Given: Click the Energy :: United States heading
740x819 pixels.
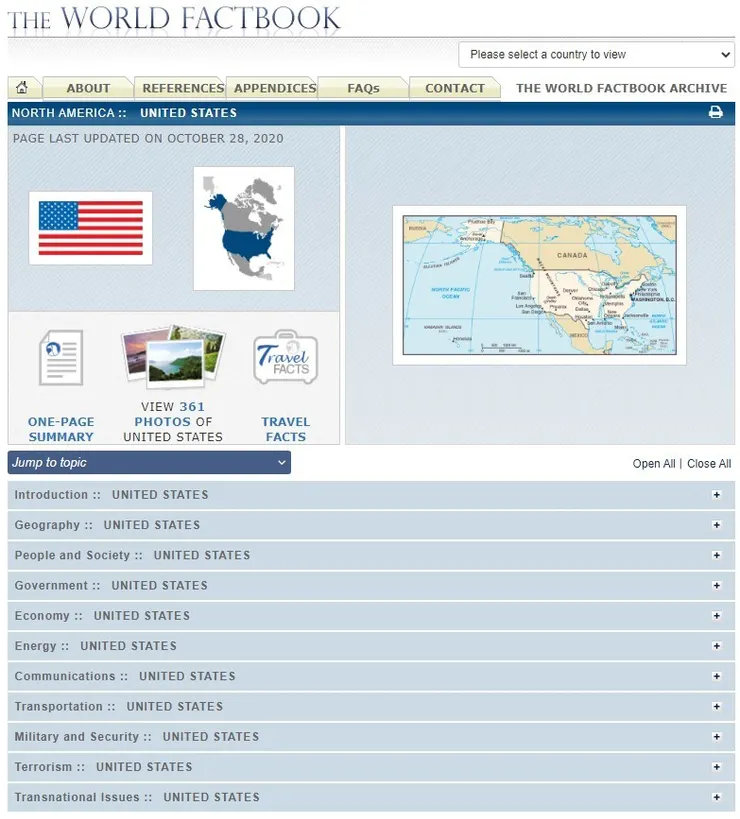Looking at the screenshot, I should pyautogui.click(x=96, y=646).
